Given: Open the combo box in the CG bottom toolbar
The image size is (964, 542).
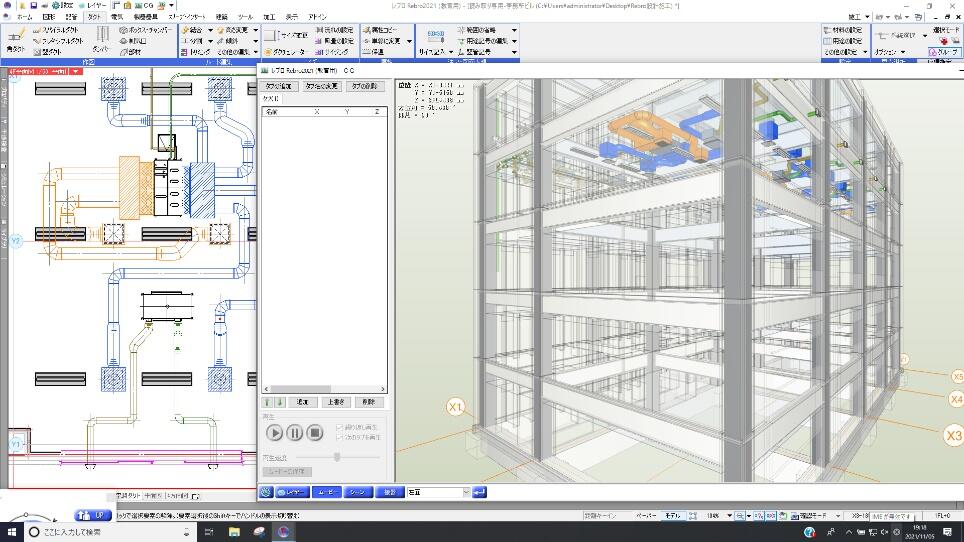Looking at the screenshot, I should pos(438,492).
